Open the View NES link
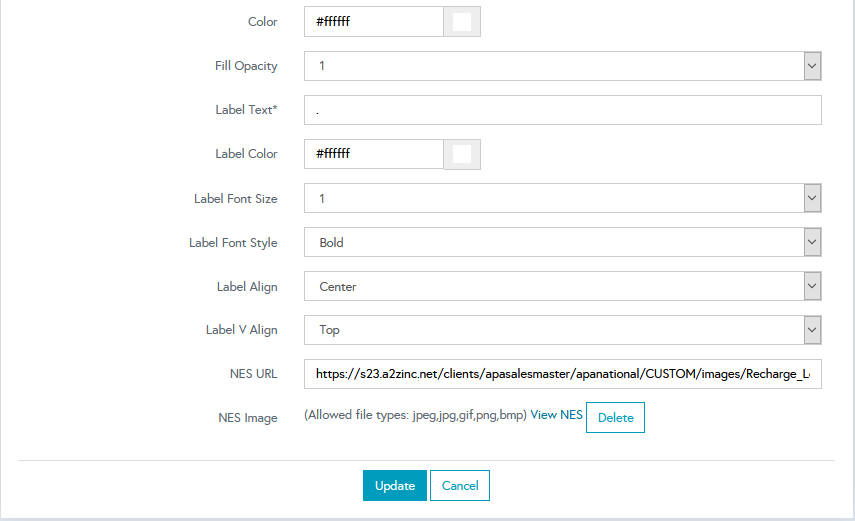855x521 pixels. [556, 415]
